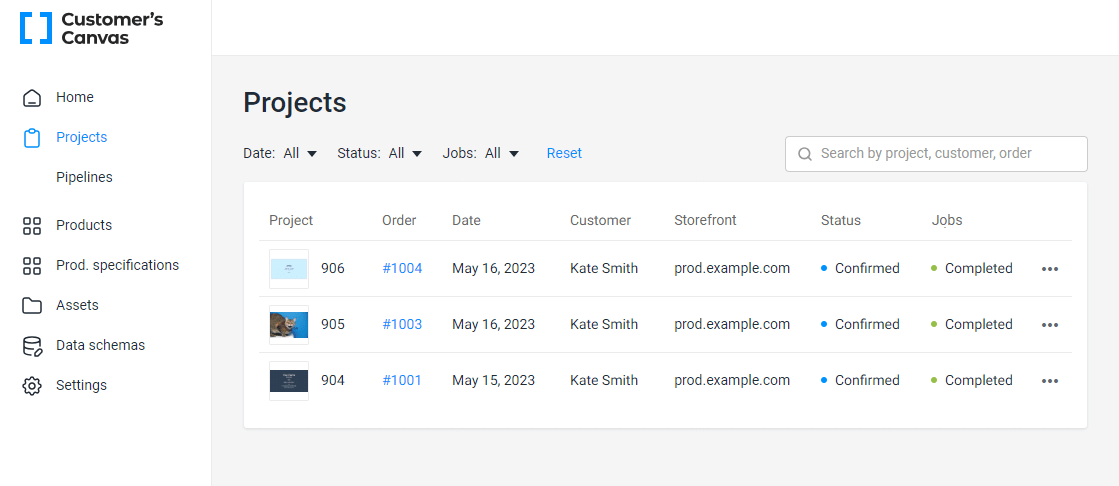This screenshot has width=1119, height=486.
Task: Click Kate Smith in project 905 row
Action: tap(604, 324)
